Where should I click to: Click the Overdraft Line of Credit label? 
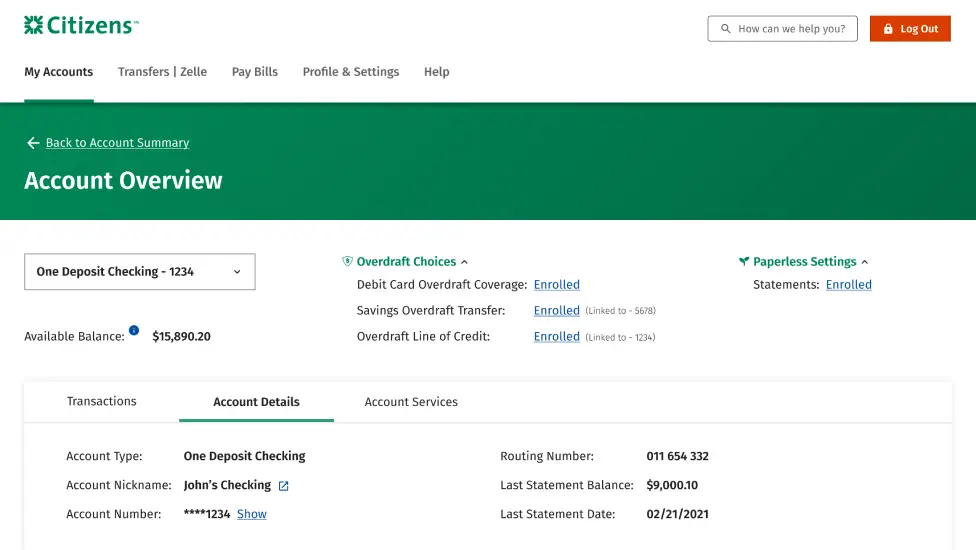423,337
